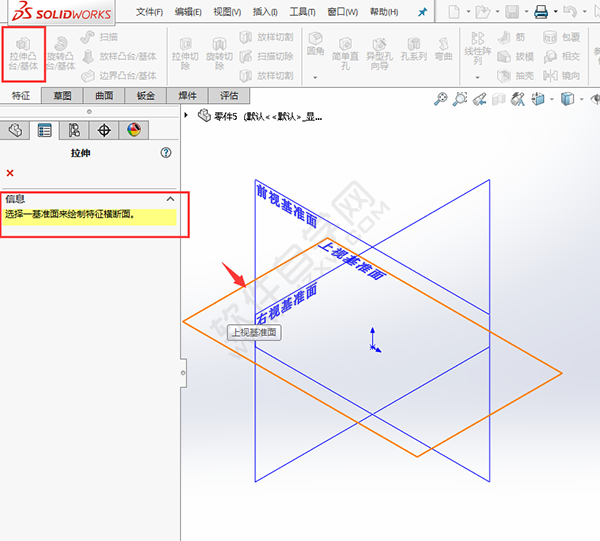
Task: Choose the 扫描 sweep boss tool
Action: pos(99,37)
